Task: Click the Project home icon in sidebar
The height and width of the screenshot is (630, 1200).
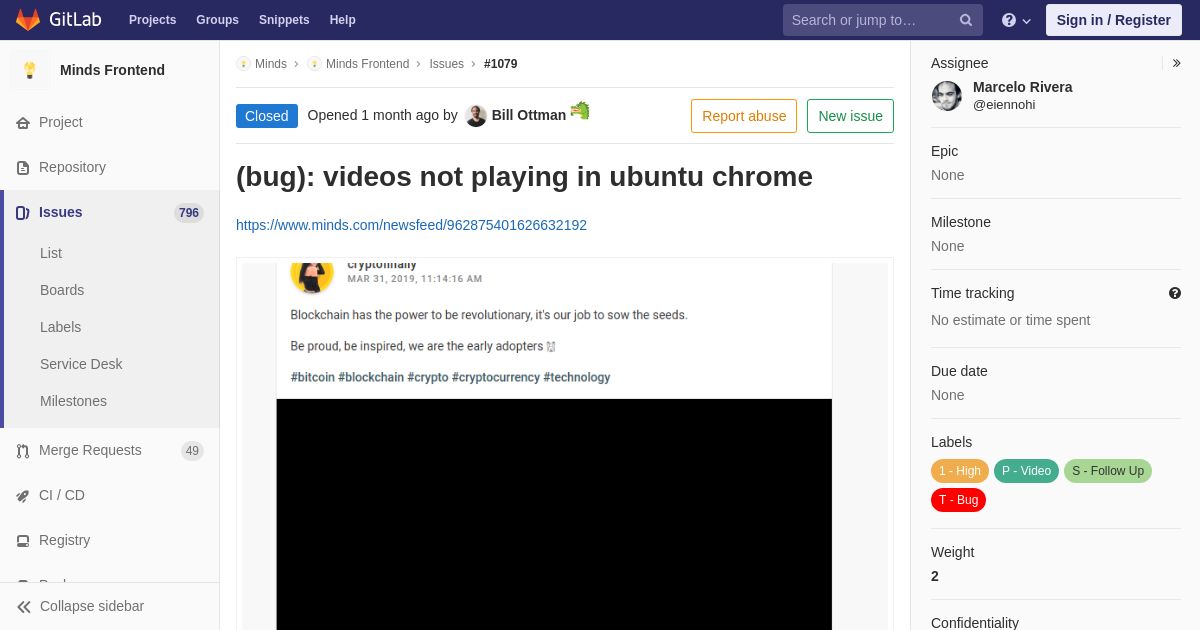Action: [23, 123]
